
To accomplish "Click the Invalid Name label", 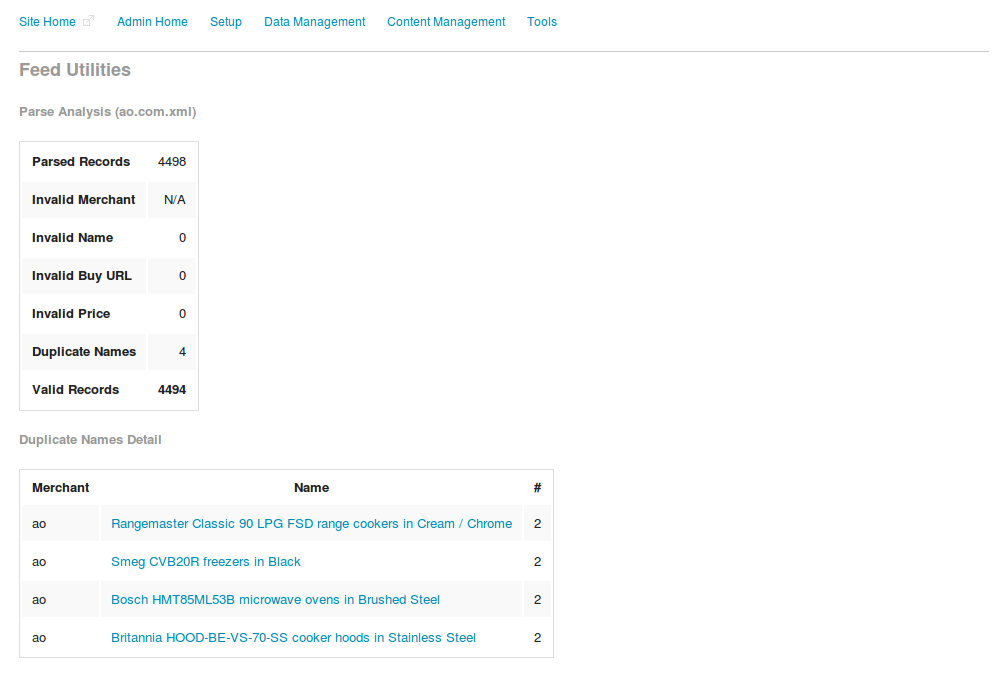I will click(73, 238).
